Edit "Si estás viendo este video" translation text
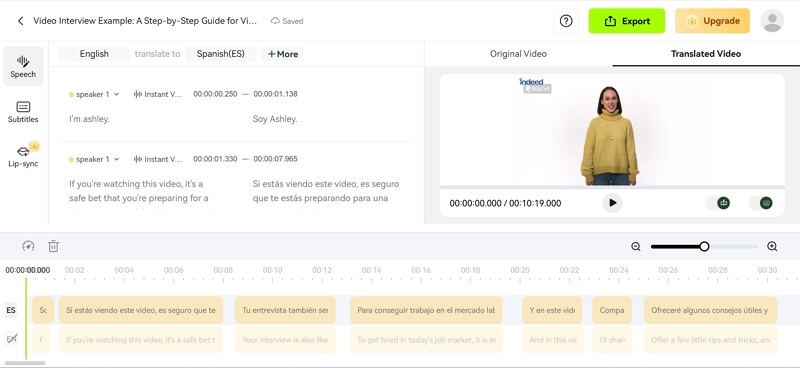This screenshot has height=368, width=800. click(326, 191)
